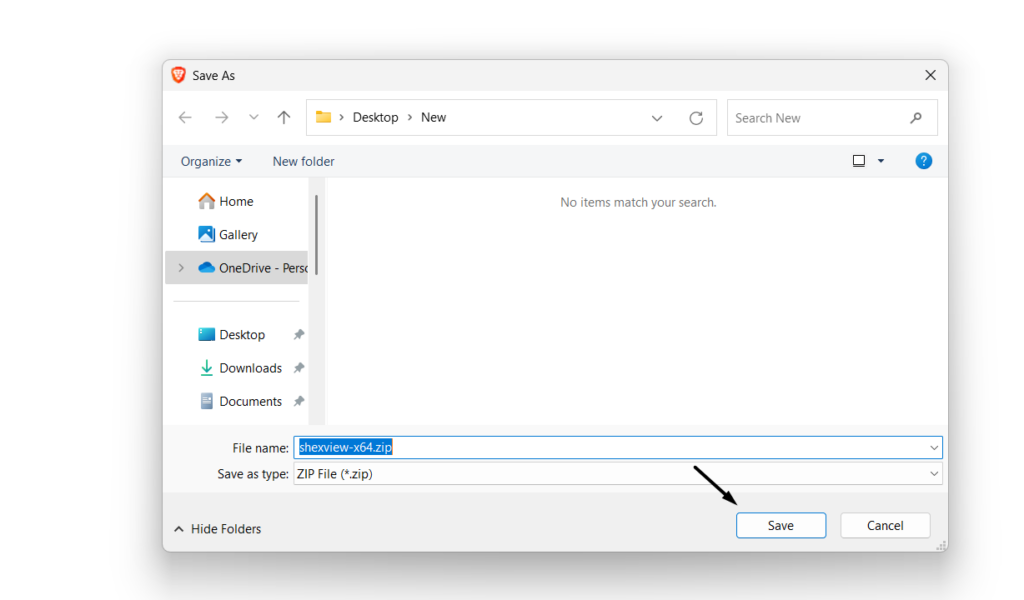Click the Back navigation arrow
Viewport: 1024px width, 600px height.
(x=185, y=118)
